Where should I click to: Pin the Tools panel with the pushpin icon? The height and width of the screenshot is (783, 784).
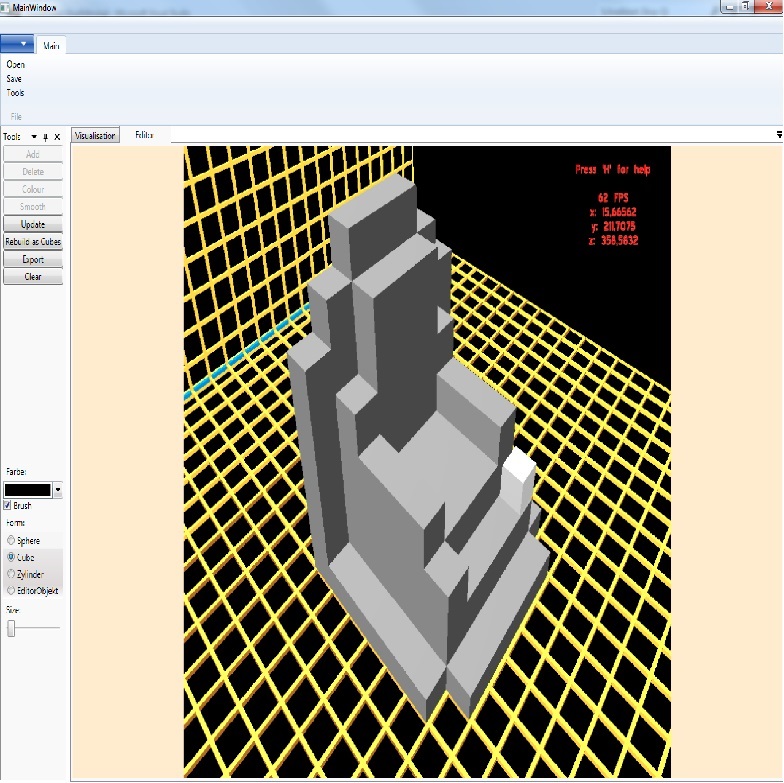[x=46, y=136]
